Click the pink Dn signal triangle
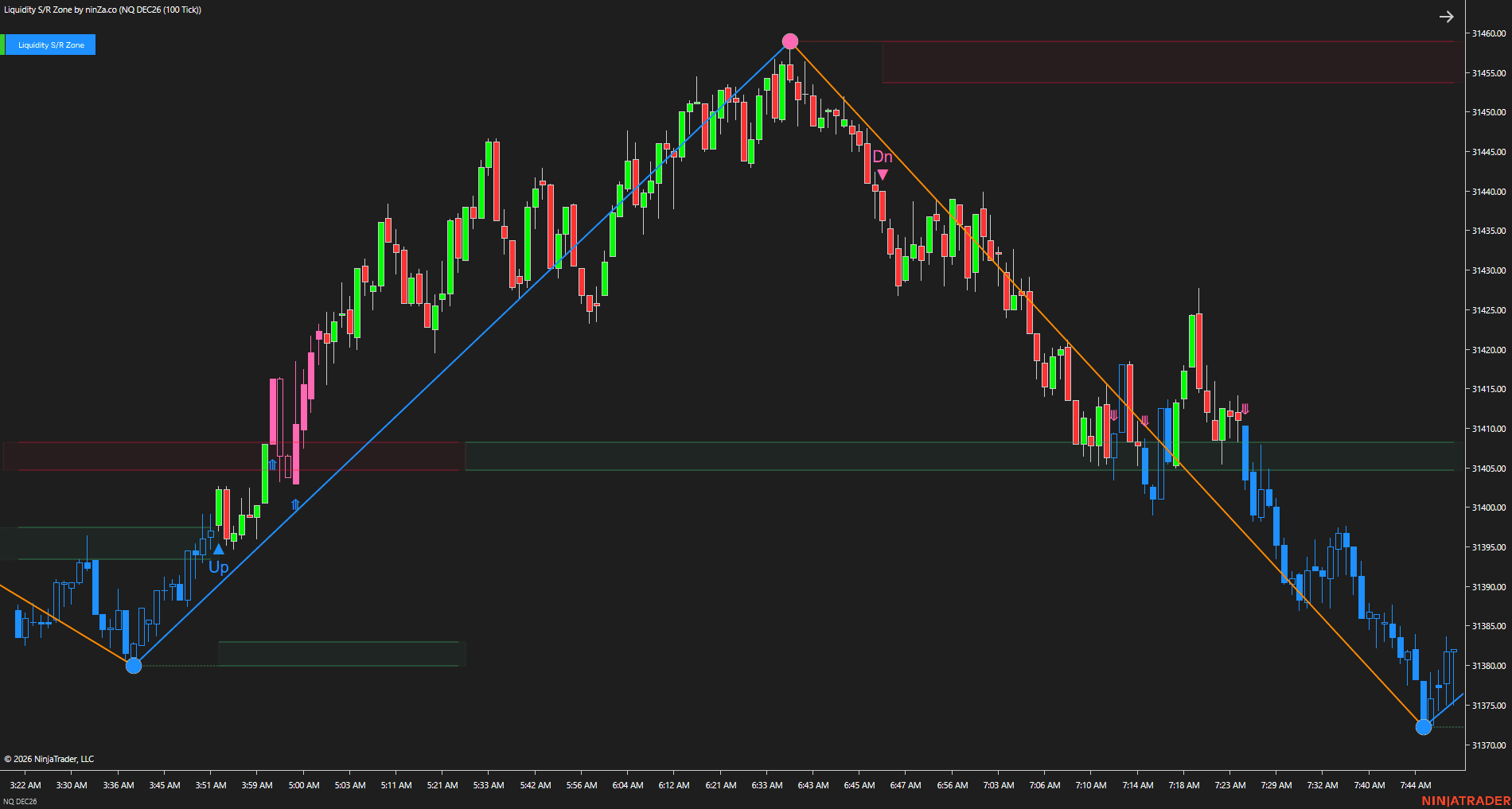This screenshot has width=1512, height=809. (883, 174)
